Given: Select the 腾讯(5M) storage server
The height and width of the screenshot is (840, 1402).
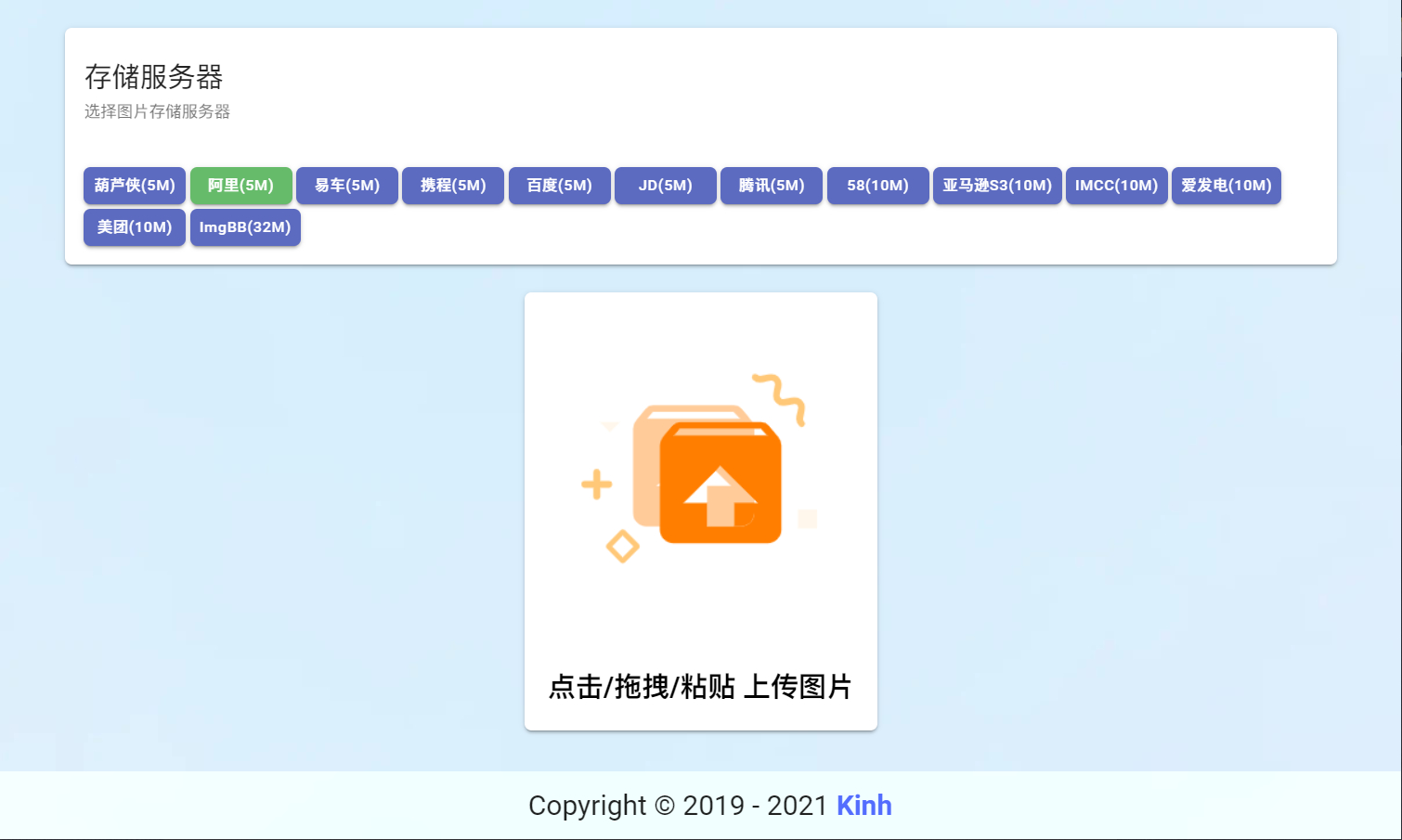Looking at the screenshot, I should (771, 186).
